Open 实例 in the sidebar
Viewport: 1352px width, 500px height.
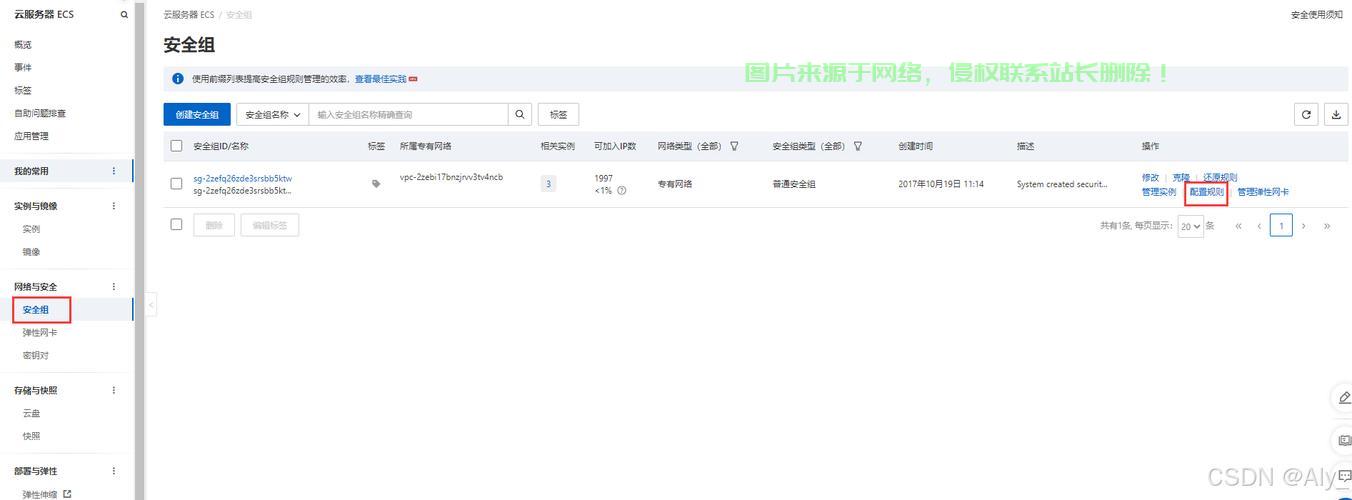pyautogui.click(x=31, y=229)
